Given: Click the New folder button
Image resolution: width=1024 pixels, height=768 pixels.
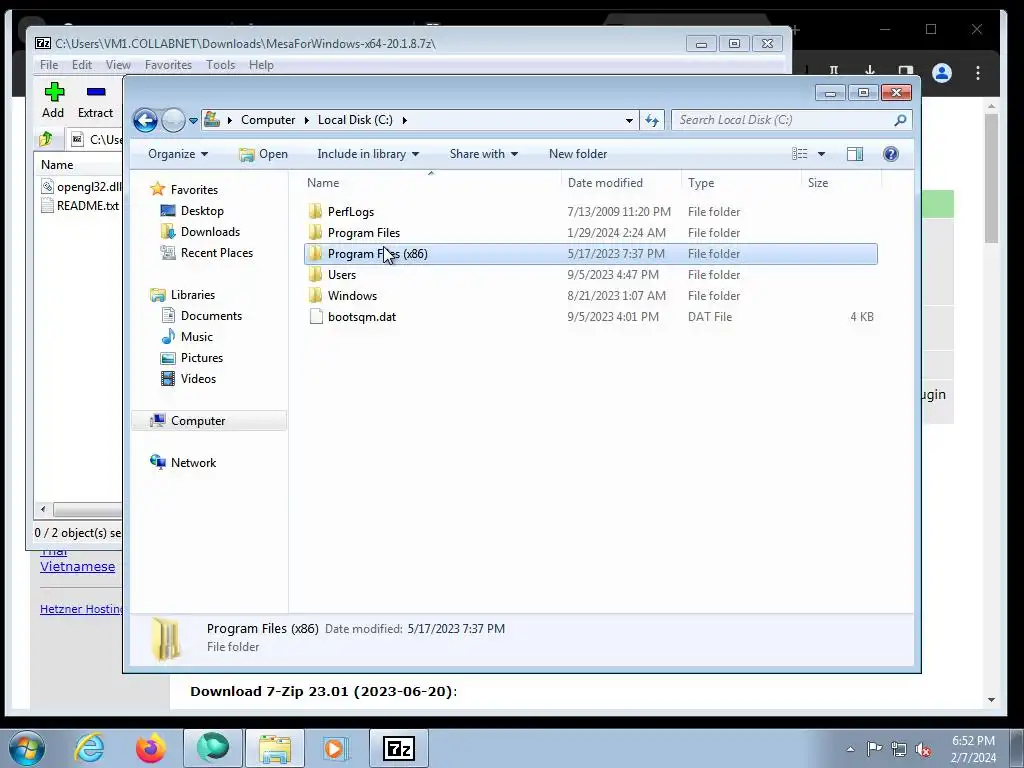Looking at the screenshot, I should click(x=578, y=154).
